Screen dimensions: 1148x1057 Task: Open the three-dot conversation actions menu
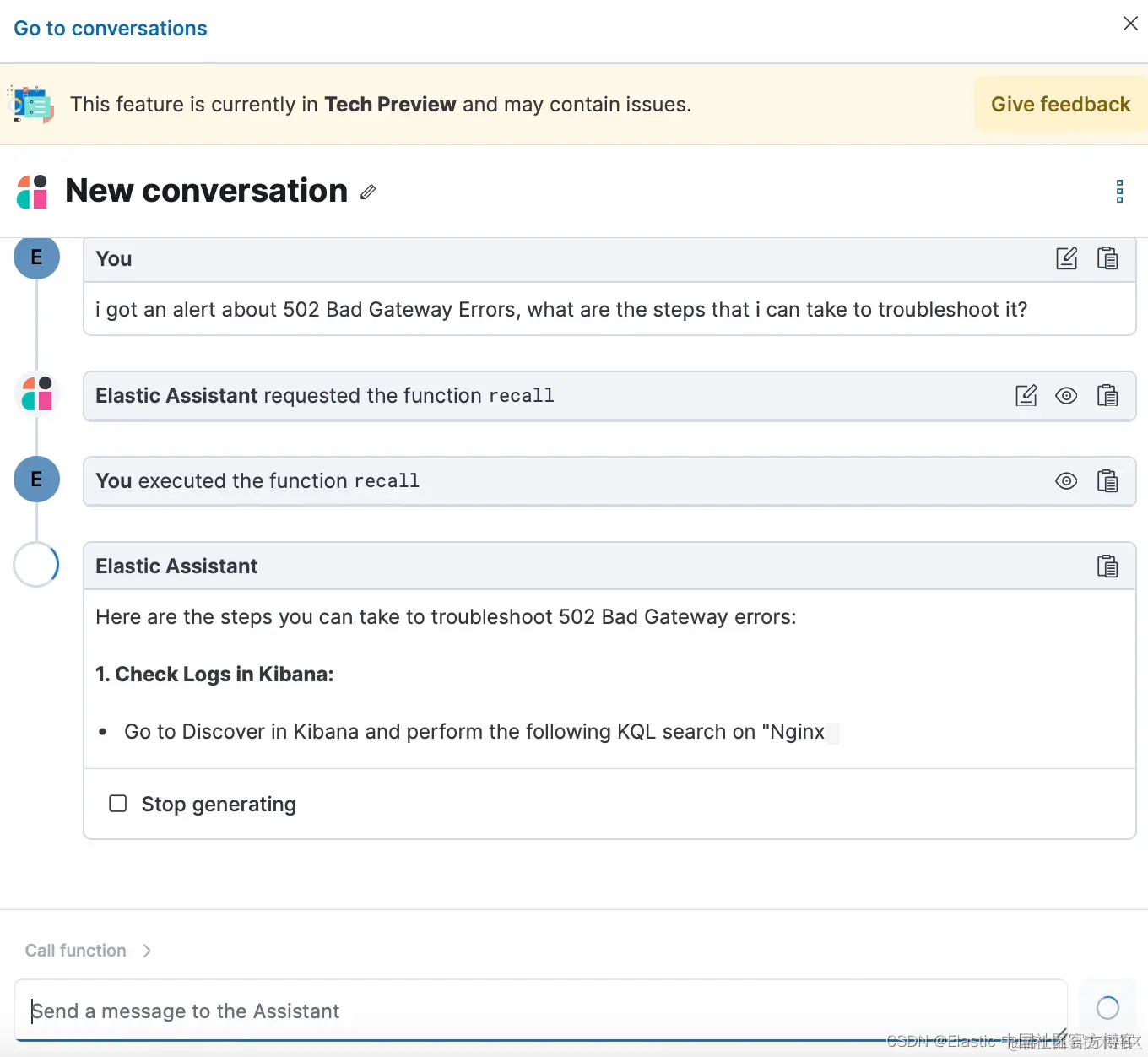tap(1119, 192)
